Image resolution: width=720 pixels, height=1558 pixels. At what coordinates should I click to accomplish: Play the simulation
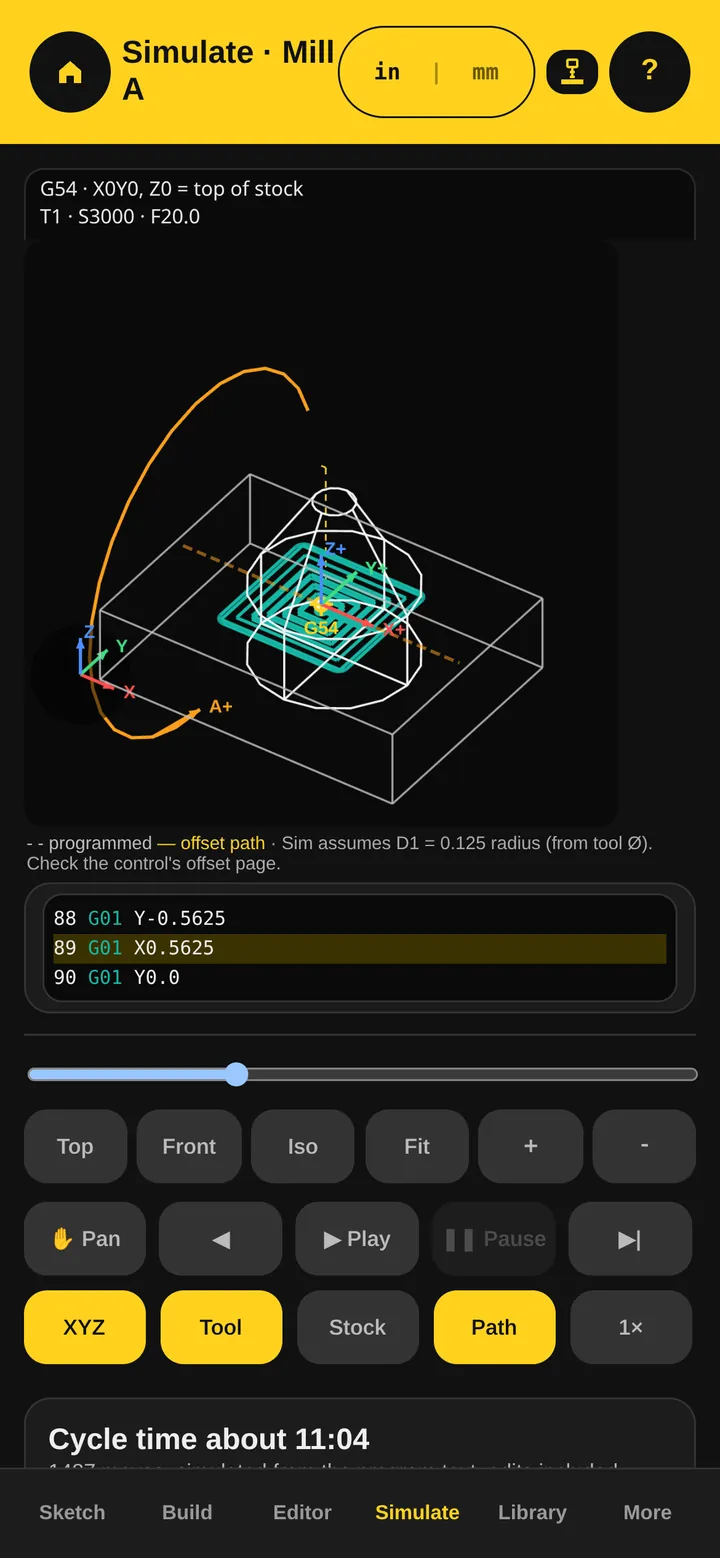click(x=357, y=1238)
